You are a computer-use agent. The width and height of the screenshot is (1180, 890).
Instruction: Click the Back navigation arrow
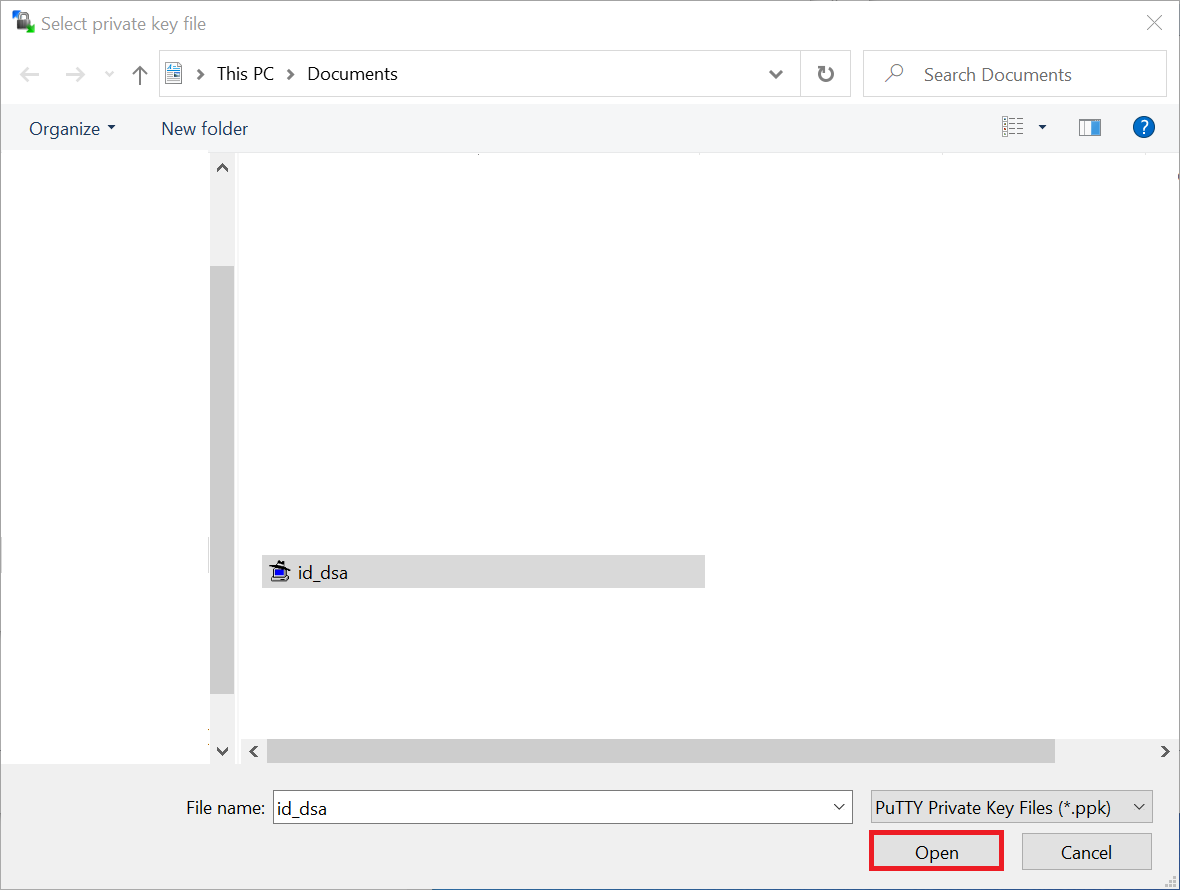[x=30, y=75]
